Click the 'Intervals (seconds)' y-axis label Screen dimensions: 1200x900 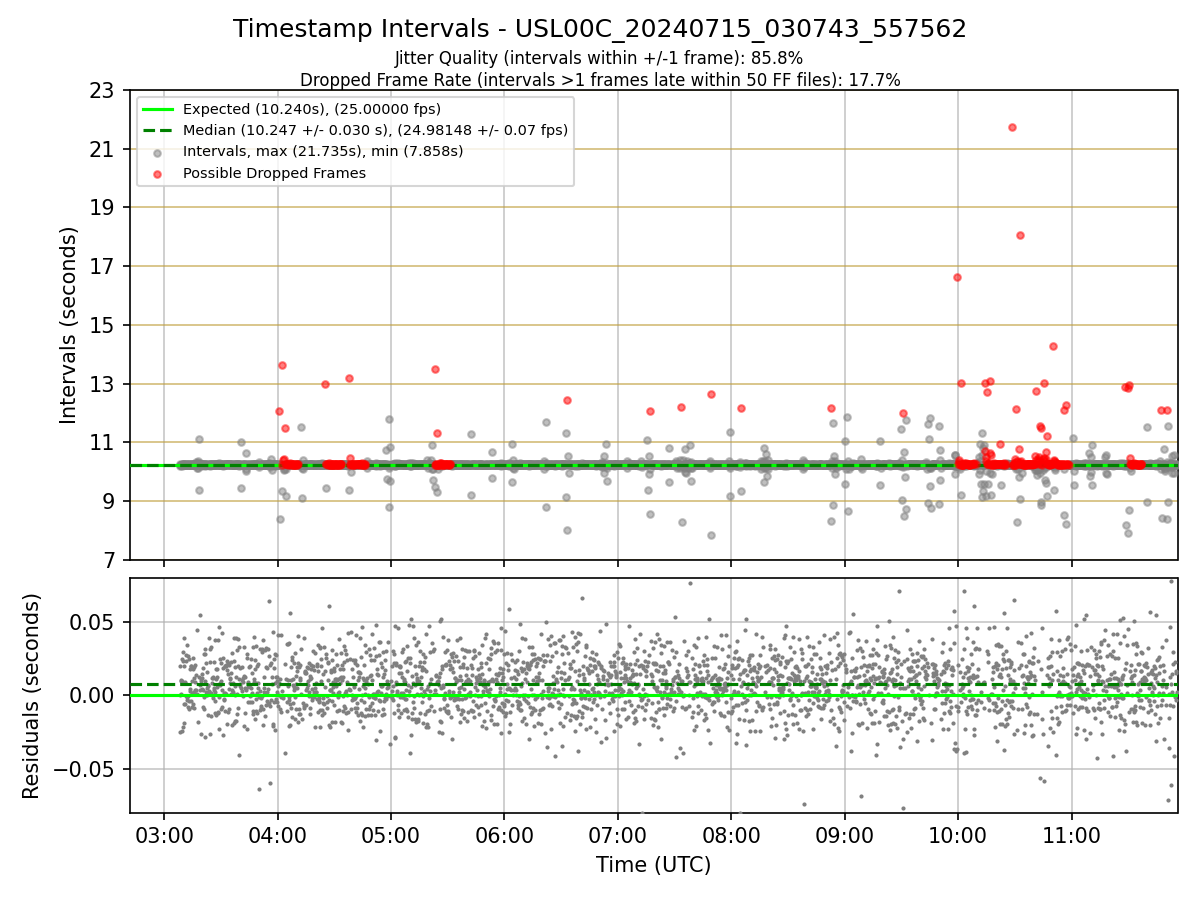tap(69, 325)
